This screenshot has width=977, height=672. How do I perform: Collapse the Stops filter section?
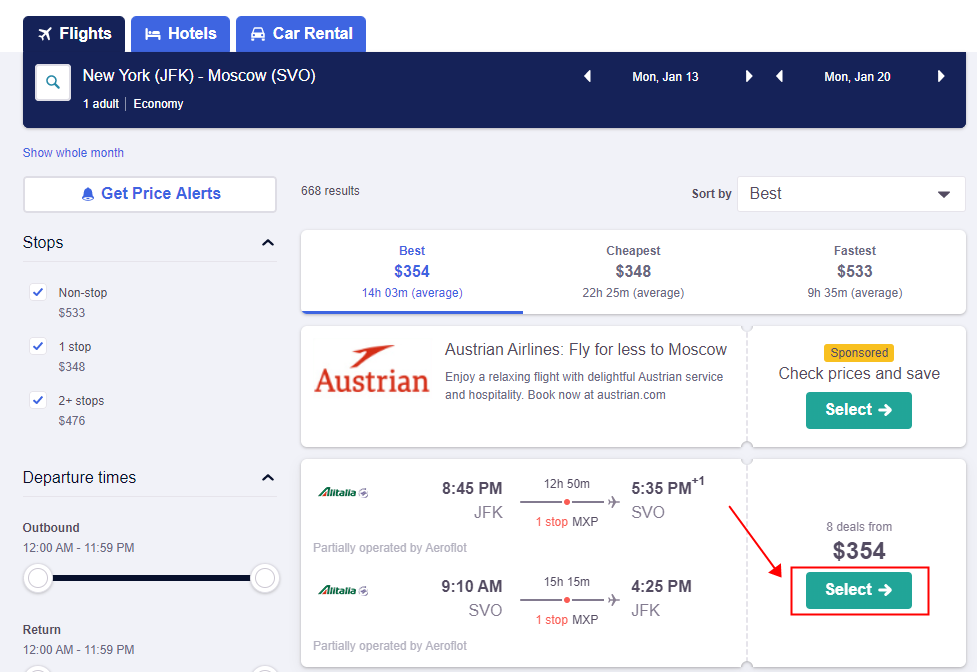[268, 243]
